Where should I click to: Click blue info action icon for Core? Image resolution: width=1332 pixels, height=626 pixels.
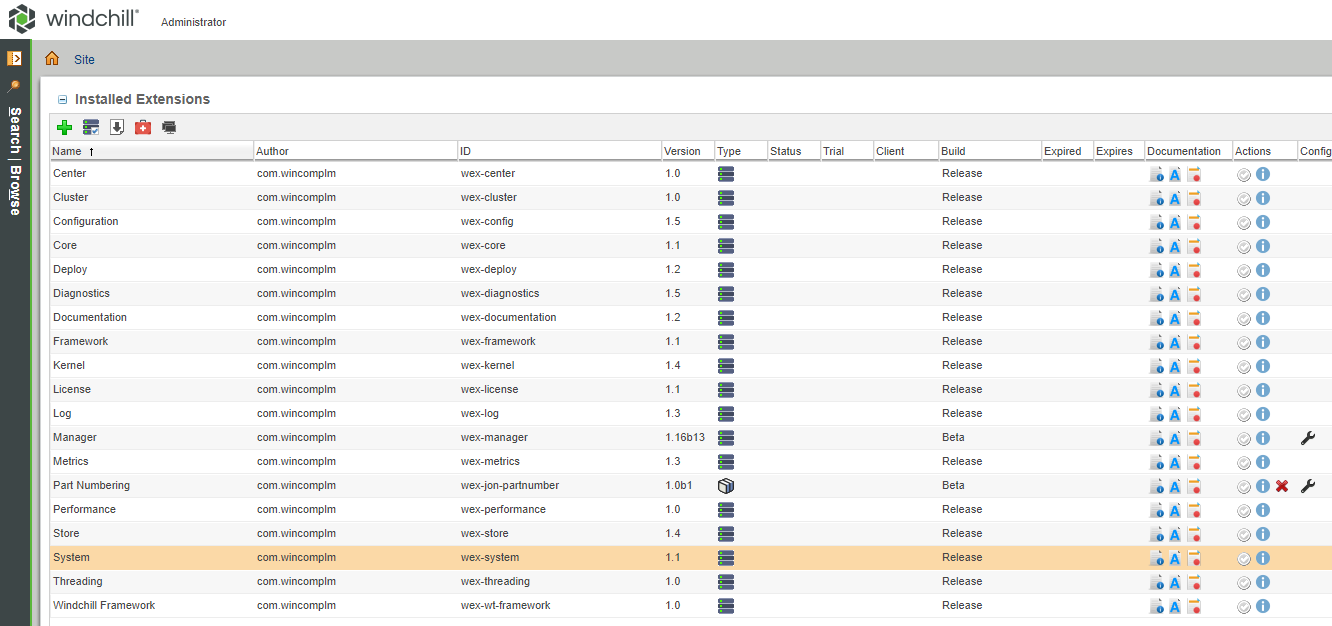click(1263, 246)
